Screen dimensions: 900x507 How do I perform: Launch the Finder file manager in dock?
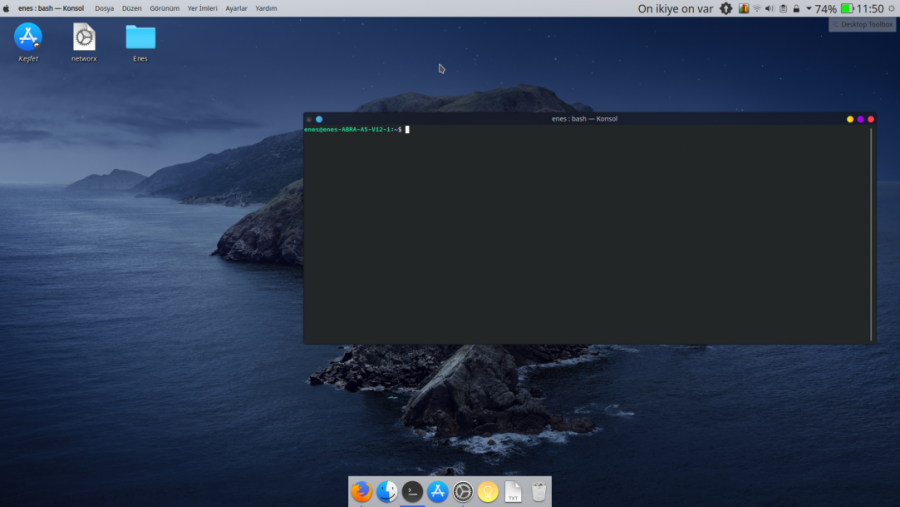[387, 491]
